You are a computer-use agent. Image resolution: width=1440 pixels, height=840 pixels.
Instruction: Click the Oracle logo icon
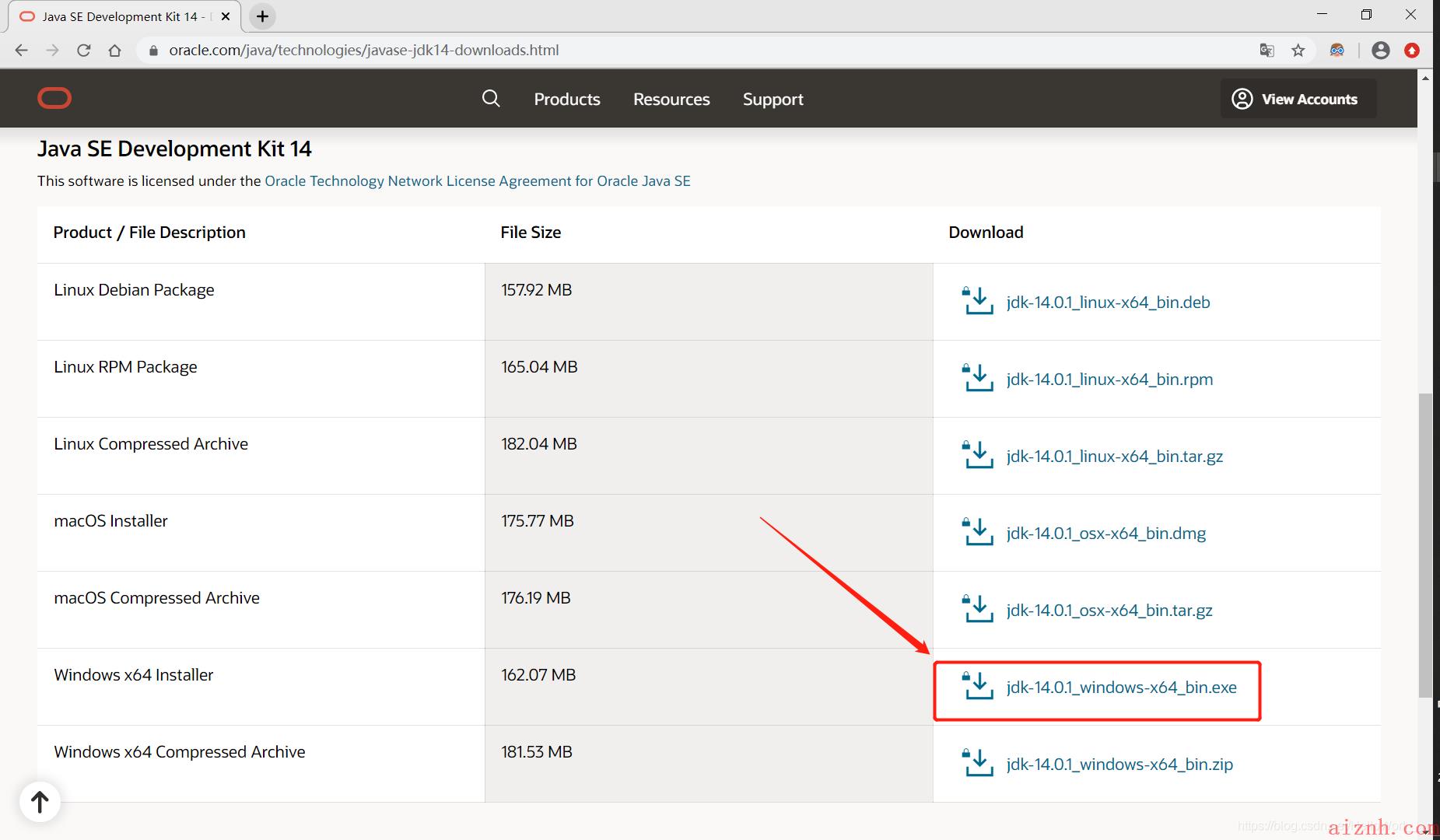pyautogui.click(x=54, y=98)
